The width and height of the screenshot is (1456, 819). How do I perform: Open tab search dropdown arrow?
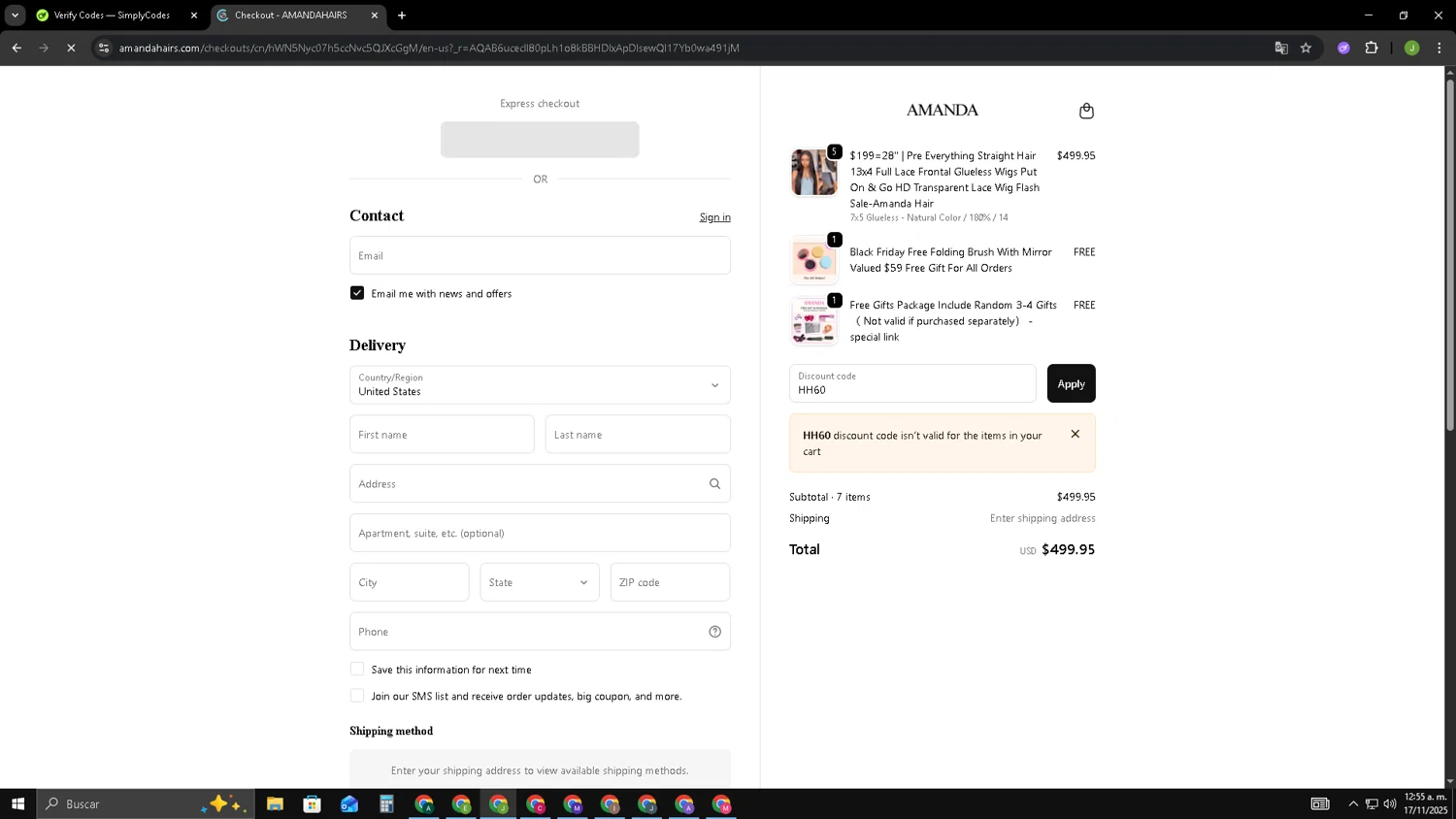pos(15,16)
